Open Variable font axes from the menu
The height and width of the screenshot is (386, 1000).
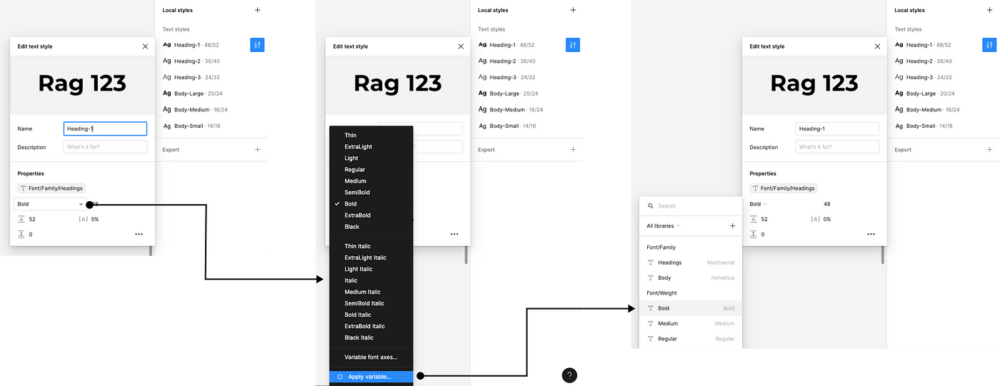click(371, 357)
